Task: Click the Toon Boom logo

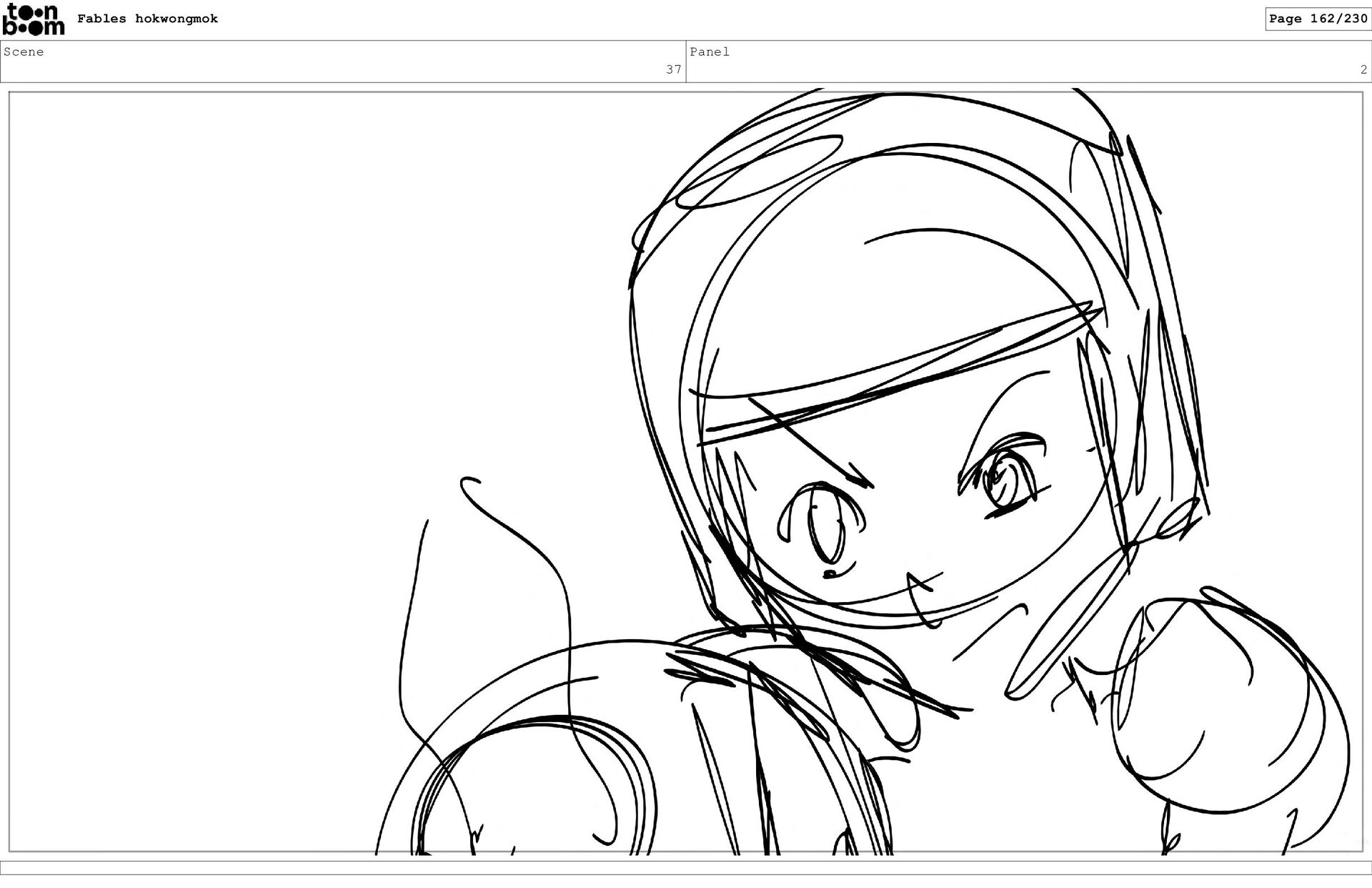Action: [33, 19]
